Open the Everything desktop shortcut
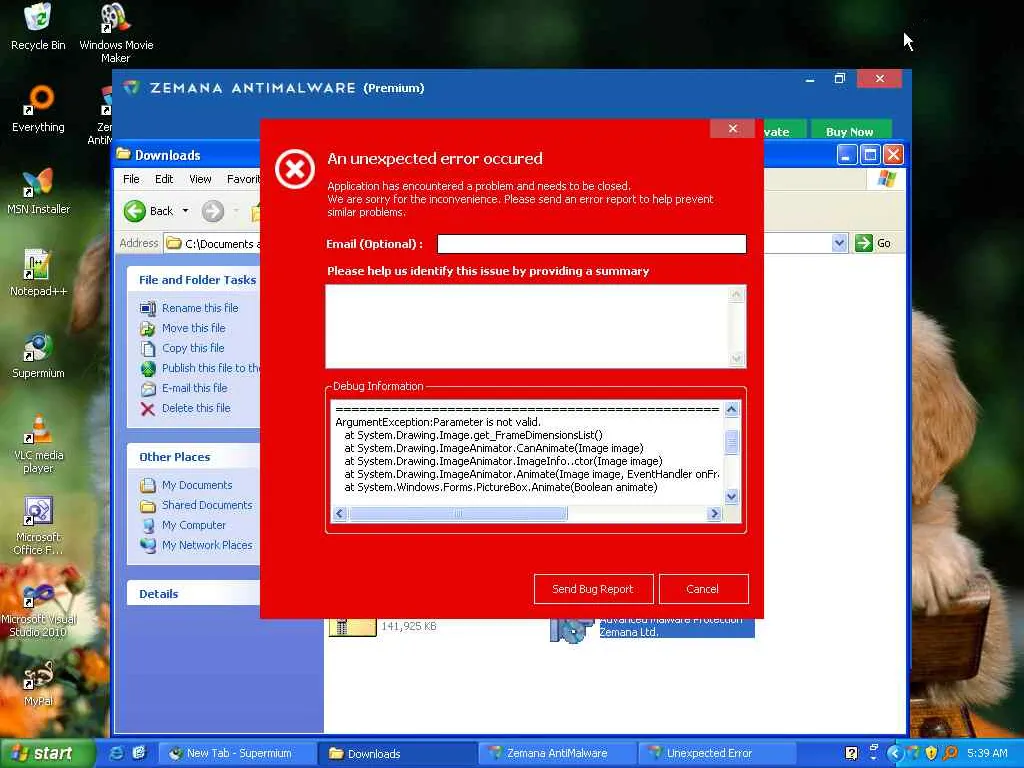Screen dimensions: 1024x768 coord(38,108)
